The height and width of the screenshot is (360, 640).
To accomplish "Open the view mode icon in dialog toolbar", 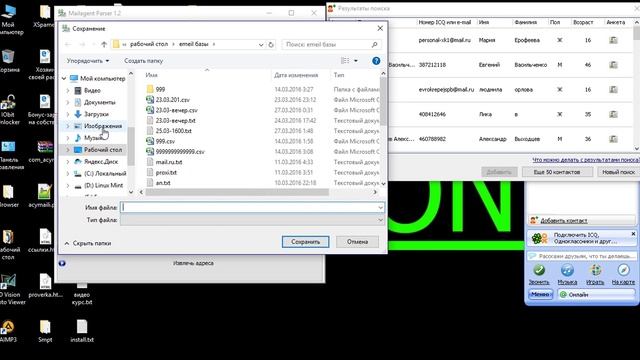I will 345,61.
